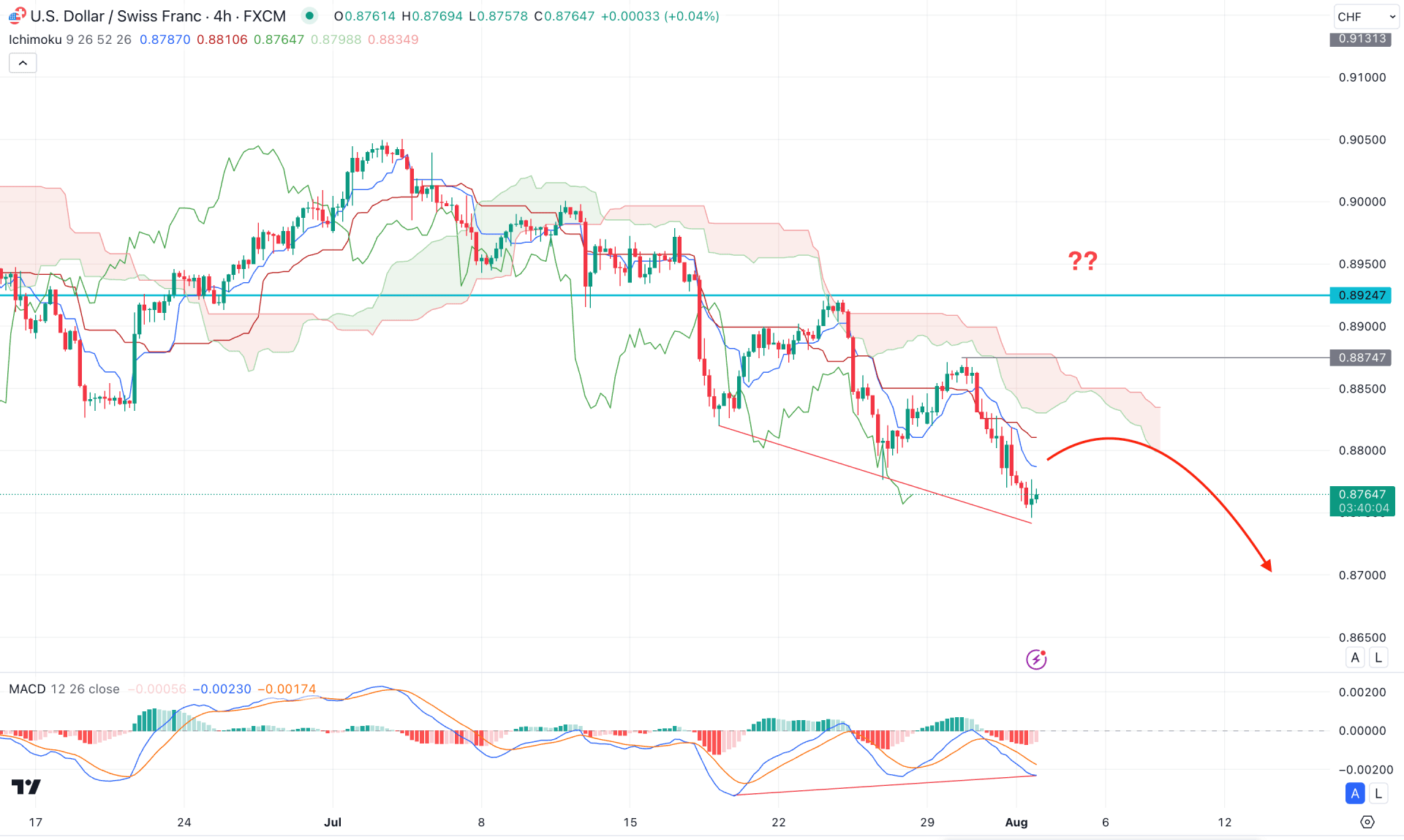Toggle log scale L on MACD pane
Screen dimensions: 1404x840
[1378, 793]
